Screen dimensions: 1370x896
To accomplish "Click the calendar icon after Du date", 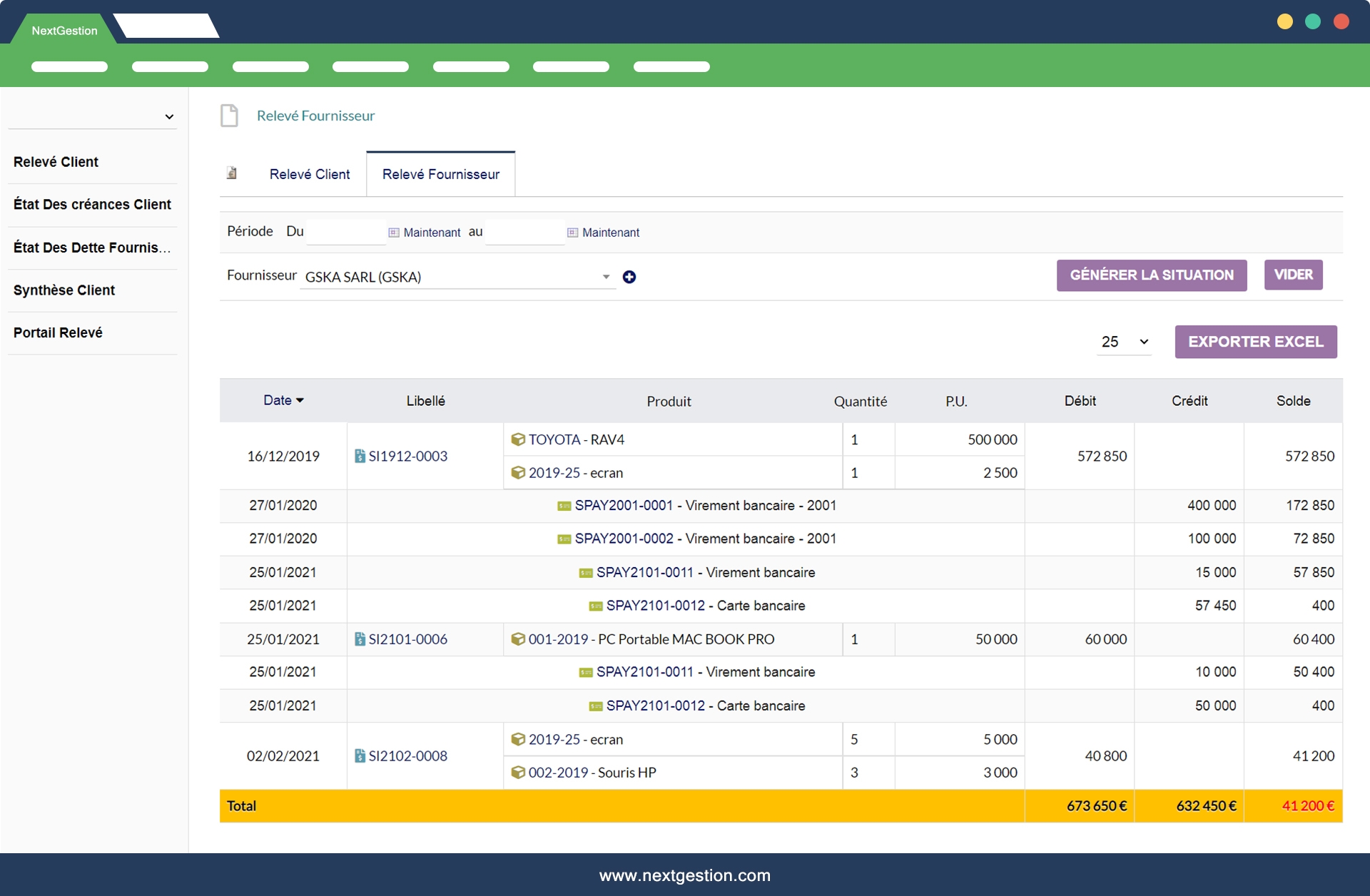I will tap(393, 233).
